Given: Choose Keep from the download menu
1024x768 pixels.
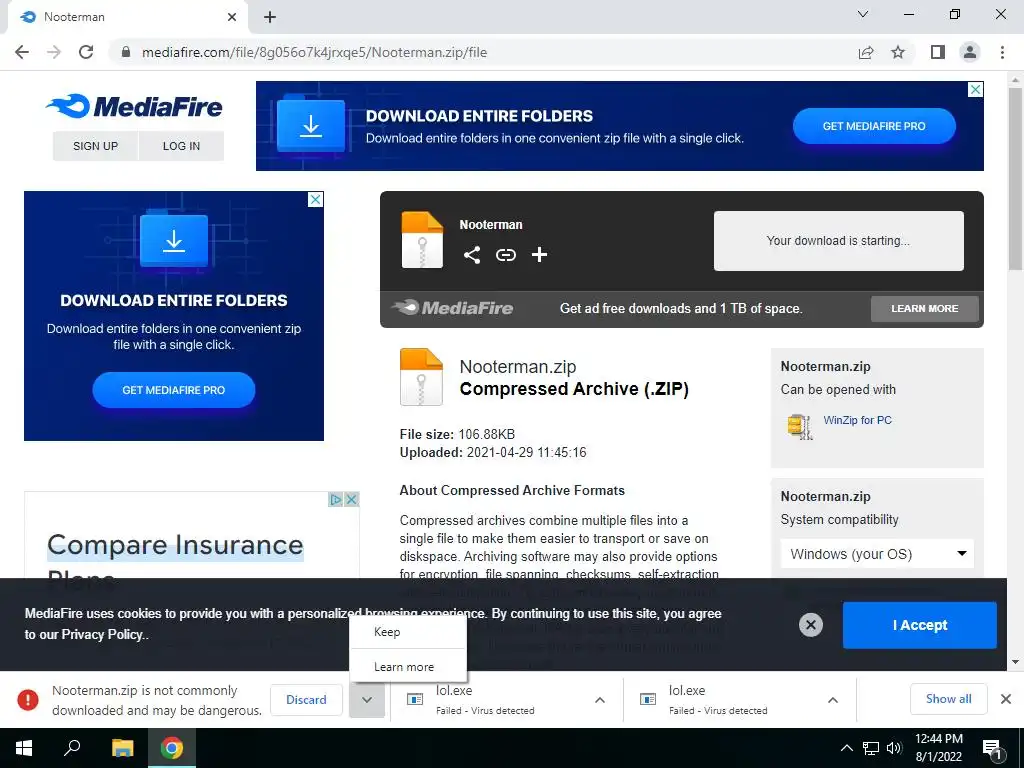Looking at the screenshot, I should tap(408, 632).
